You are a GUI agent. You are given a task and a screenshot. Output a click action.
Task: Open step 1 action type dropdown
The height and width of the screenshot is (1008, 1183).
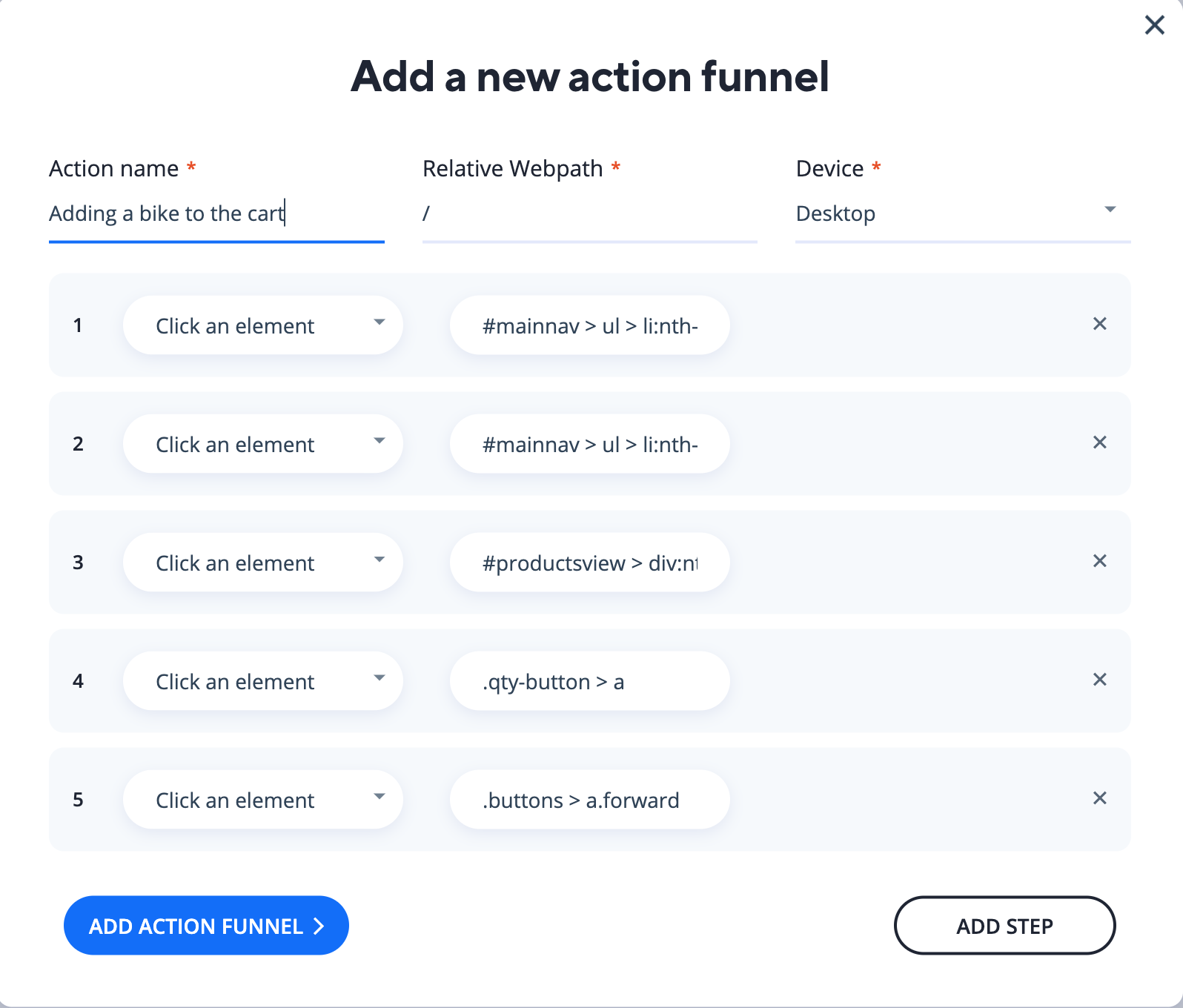[263, 325]
